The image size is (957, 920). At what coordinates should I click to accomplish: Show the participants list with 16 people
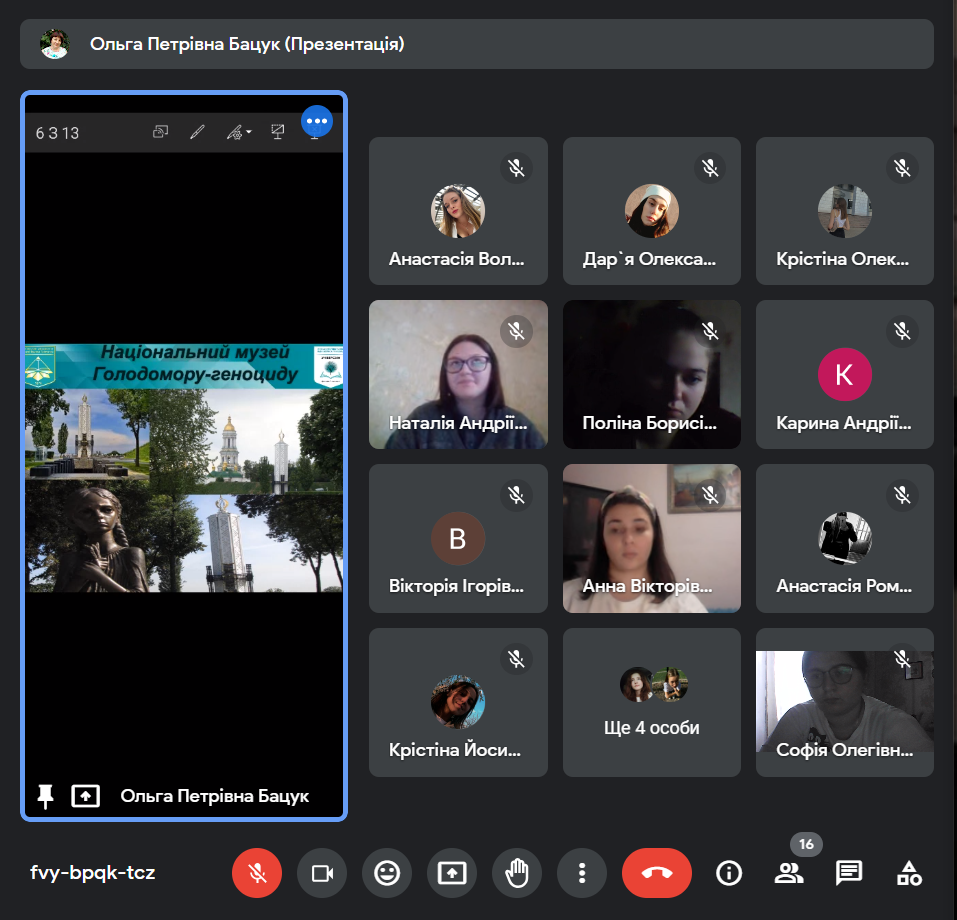pos(789,873)
